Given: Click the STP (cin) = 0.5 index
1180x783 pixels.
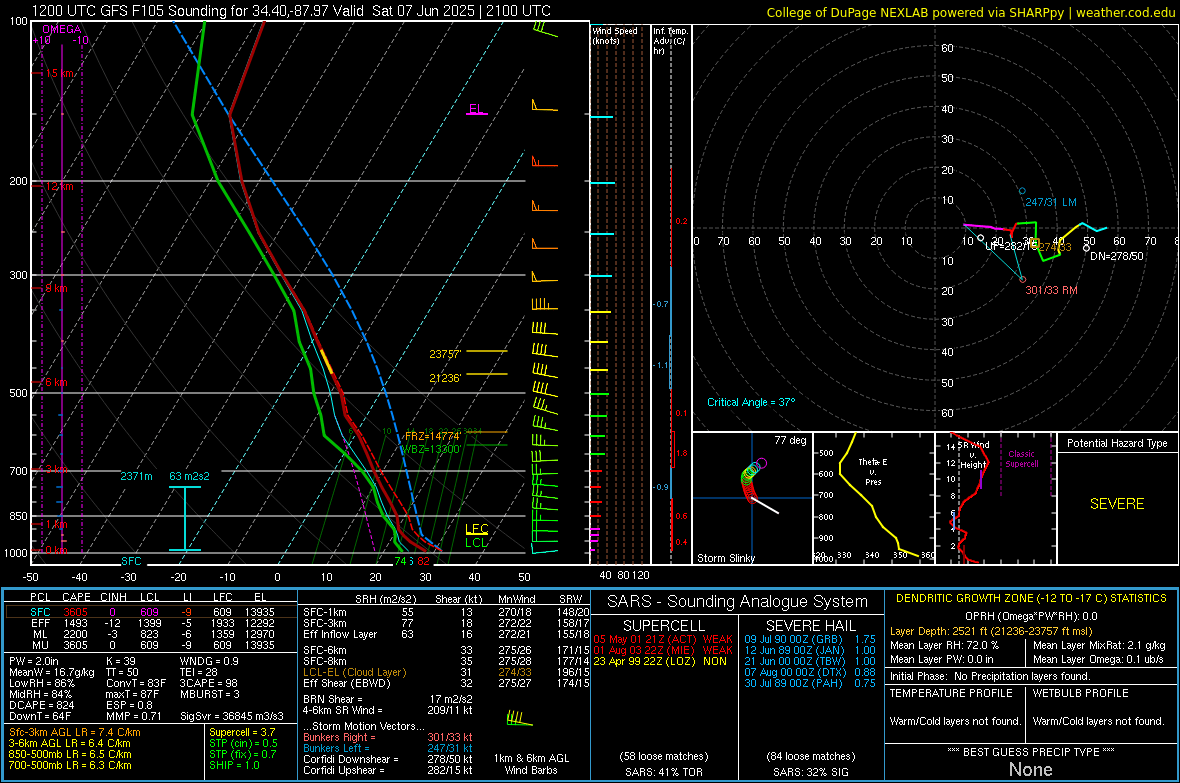Looking at the screenshot, I should 243,743.
